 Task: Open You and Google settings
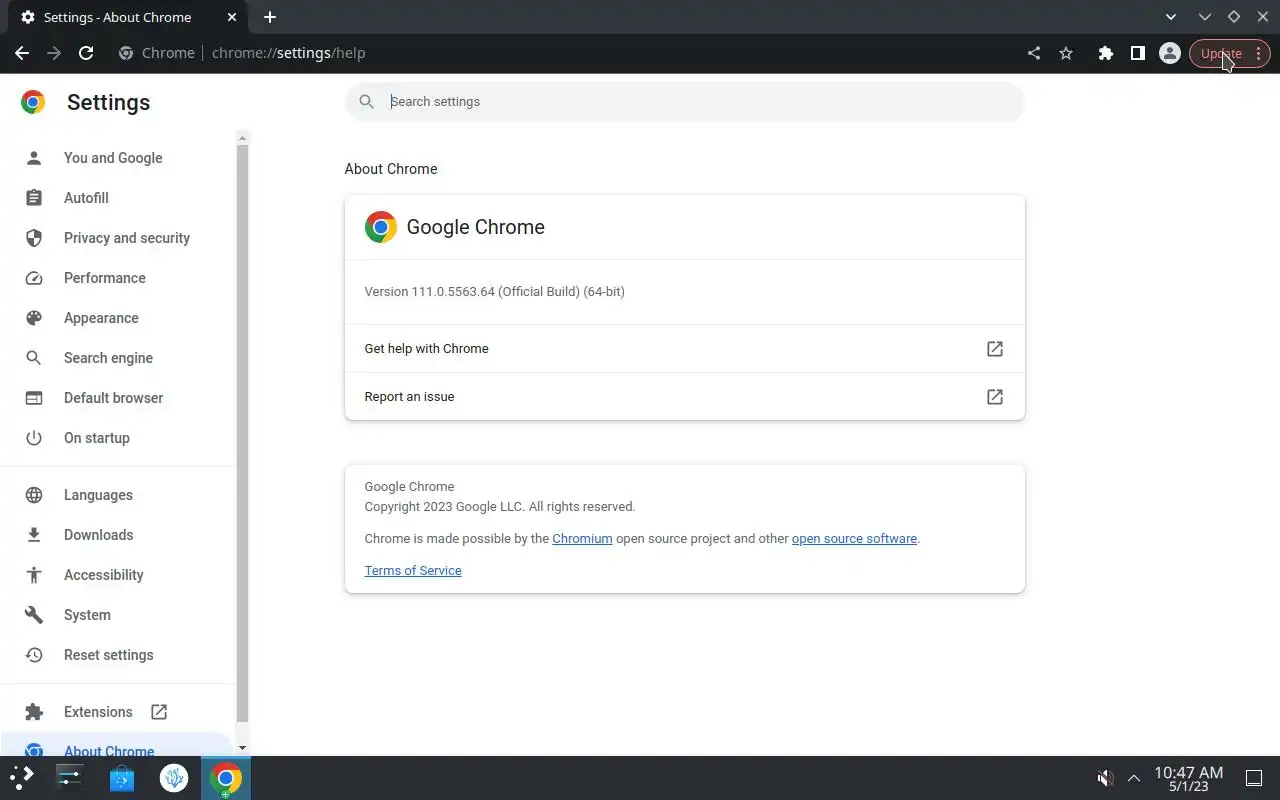coord(113,158)
